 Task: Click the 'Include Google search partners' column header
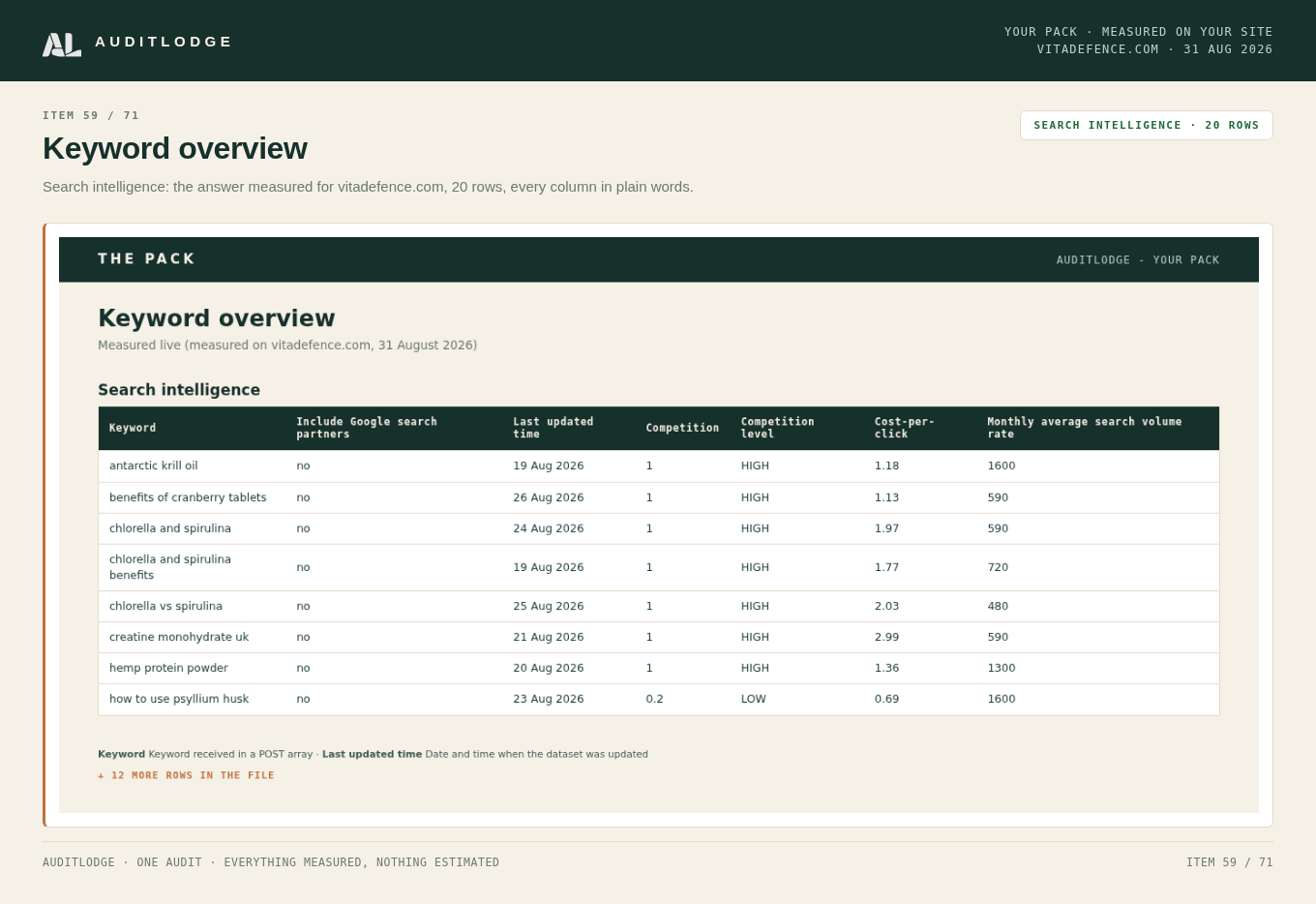(367, 428)
